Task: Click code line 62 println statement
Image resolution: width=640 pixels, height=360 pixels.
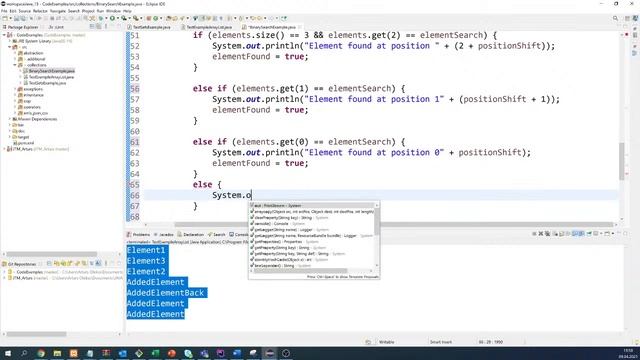Action: coord(371,153)
